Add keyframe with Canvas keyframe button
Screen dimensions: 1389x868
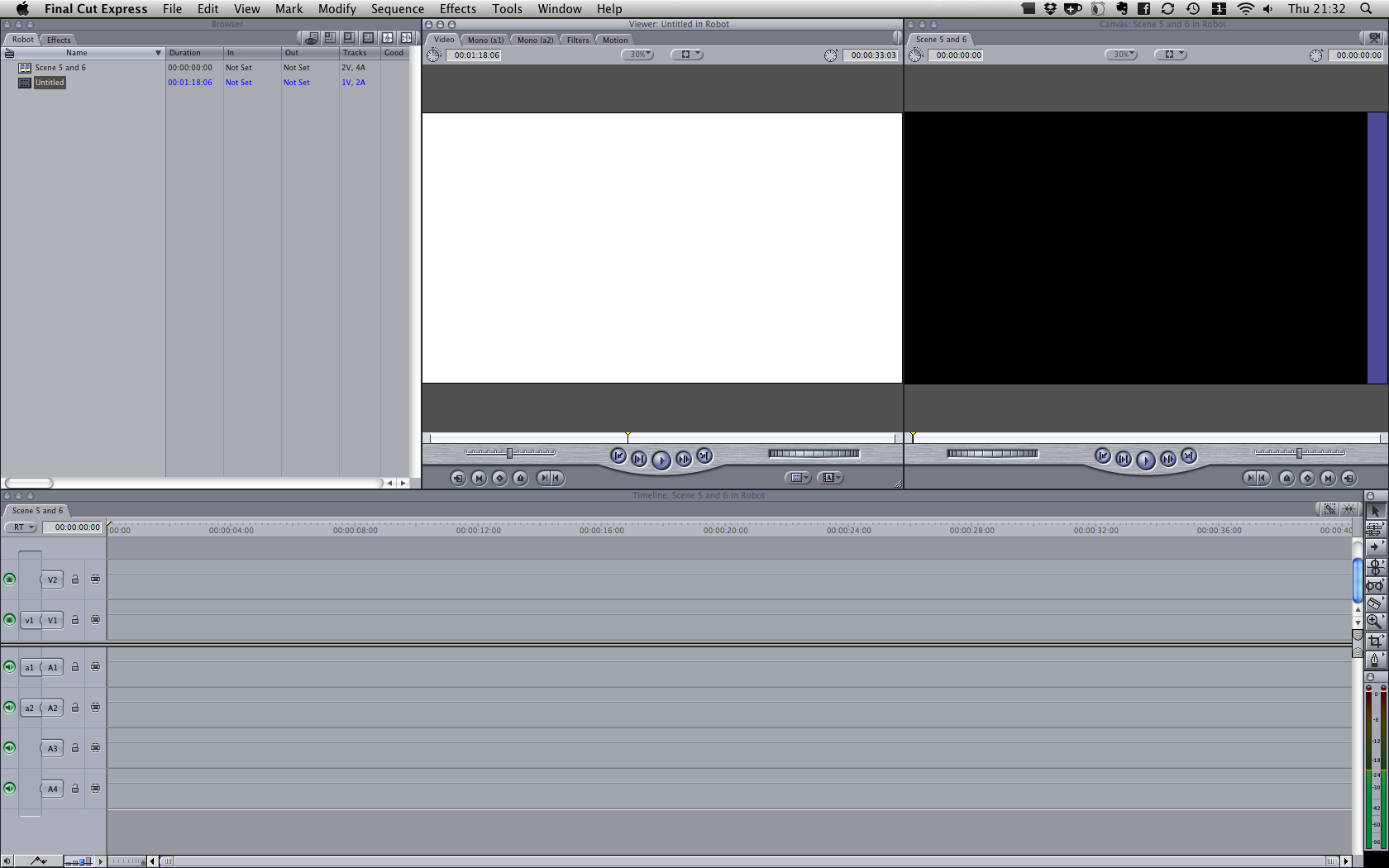(x=1307, y=478)
